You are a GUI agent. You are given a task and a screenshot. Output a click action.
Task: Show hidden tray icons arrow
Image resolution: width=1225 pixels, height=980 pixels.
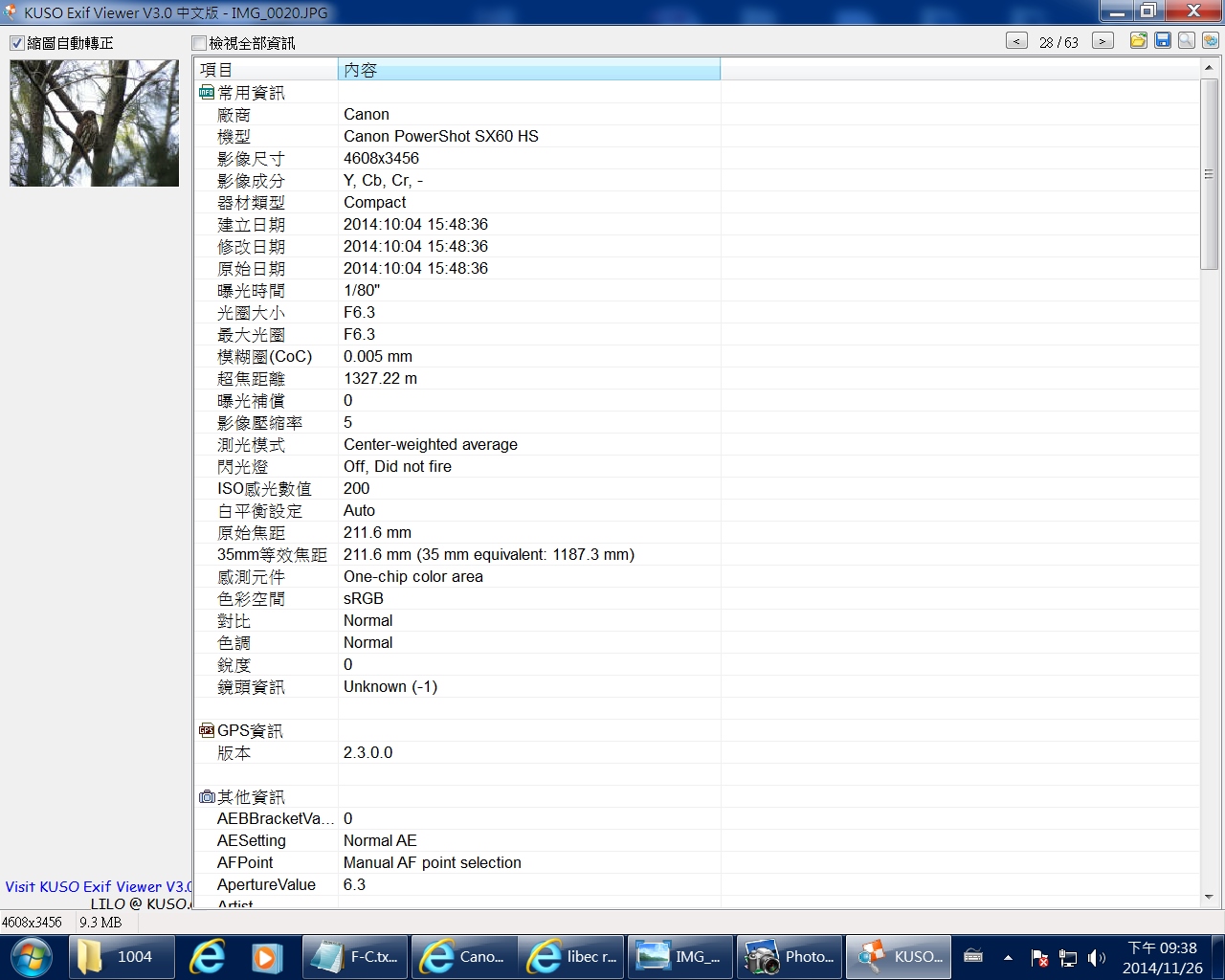point(1008,957)
